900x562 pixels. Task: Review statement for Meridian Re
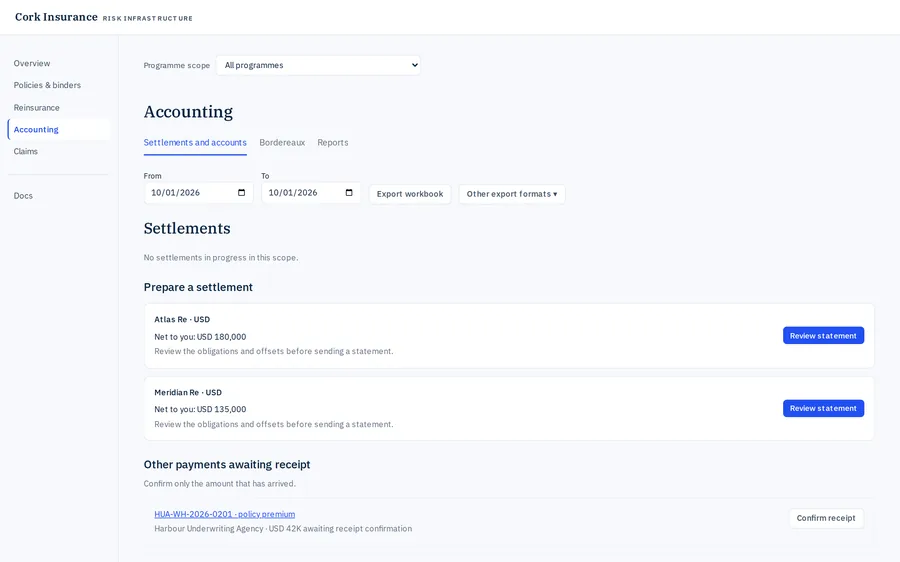click(x=823, y=408)
